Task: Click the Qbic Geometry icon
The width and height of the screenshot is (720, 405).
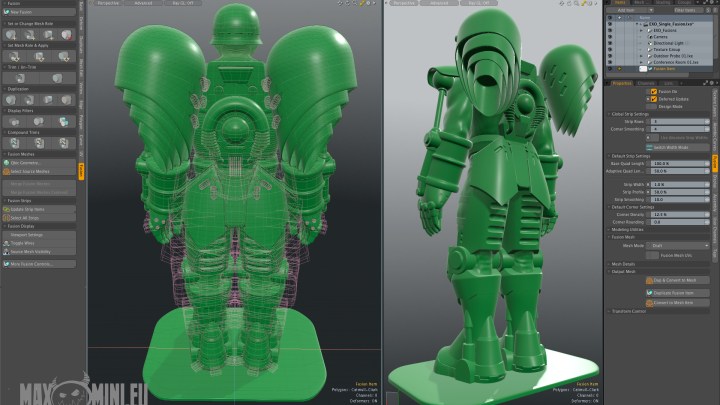Action: point(6,163)
